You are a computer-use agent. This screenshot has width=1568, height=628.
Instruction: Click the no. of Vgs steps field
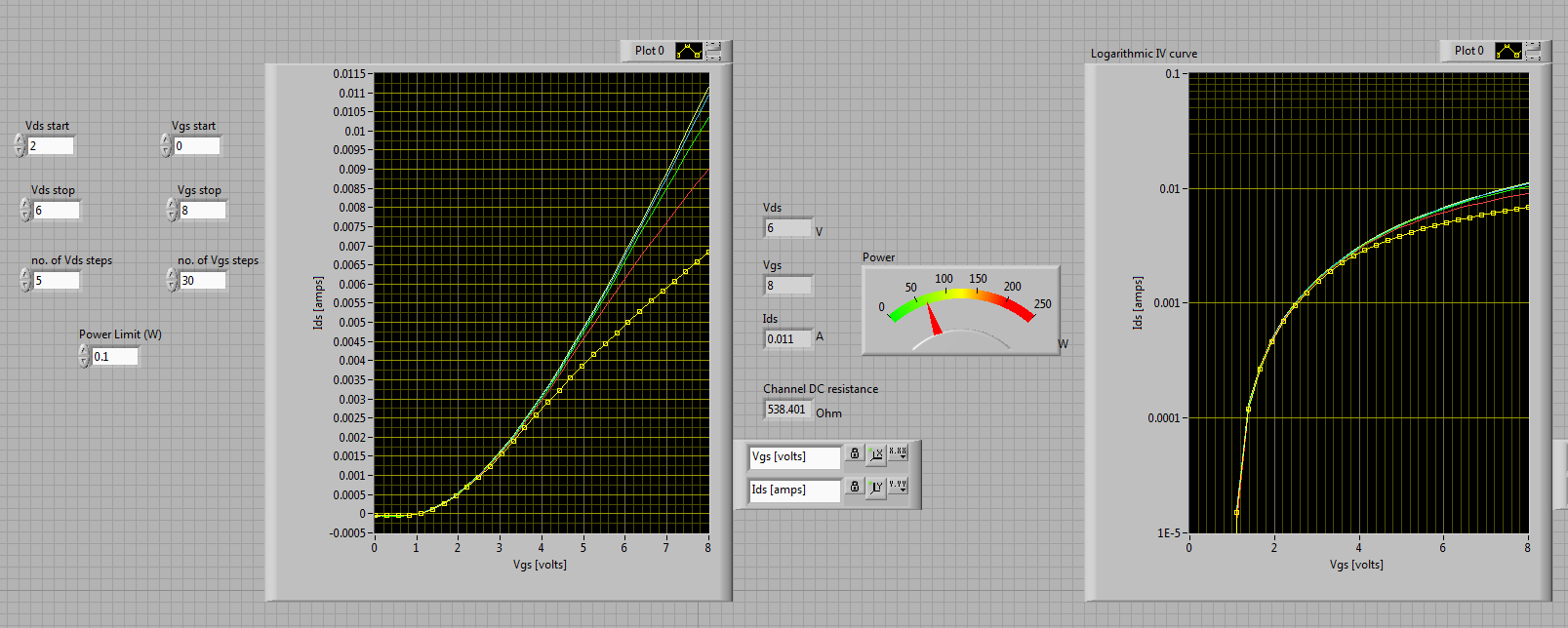203,281
